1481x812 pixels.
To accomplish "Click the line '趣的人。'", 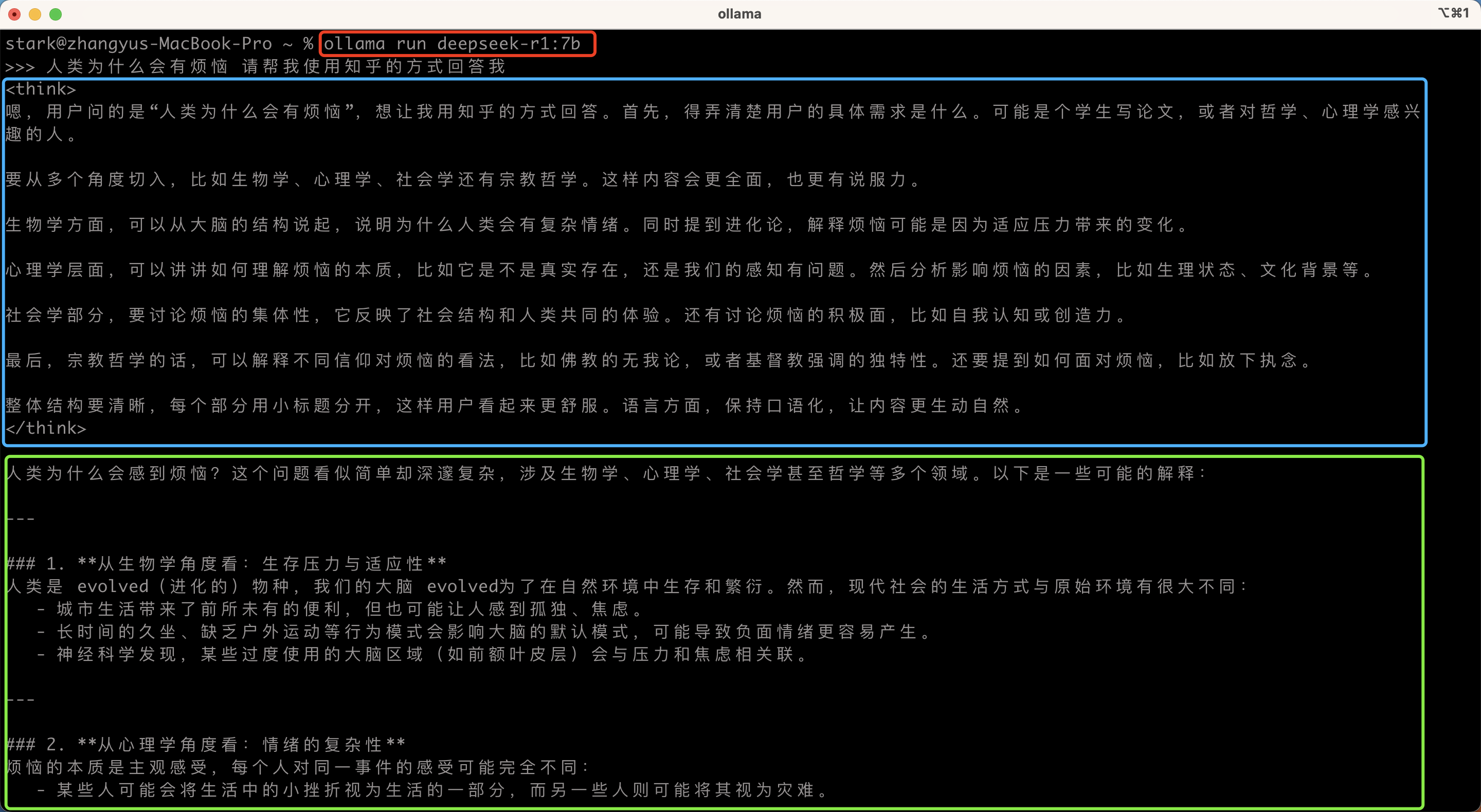I will (40, 134).
